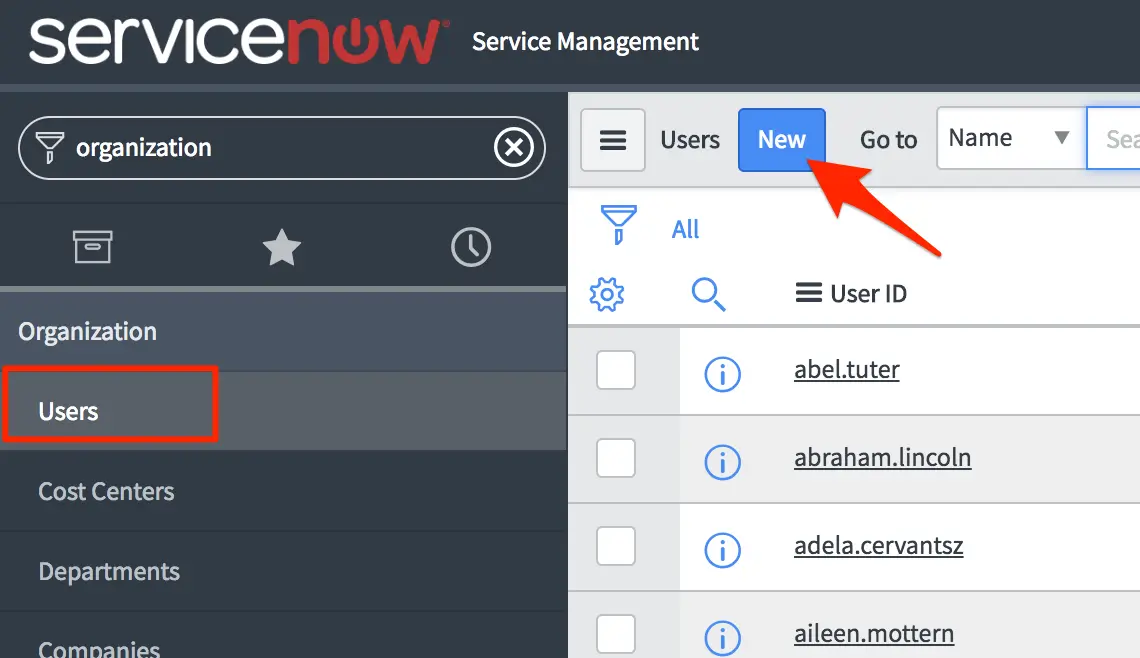Image resolution: width=1140 pixels, height=658 pixels.
Task: Collapse the Organization application menu
Action: (283, 332)
